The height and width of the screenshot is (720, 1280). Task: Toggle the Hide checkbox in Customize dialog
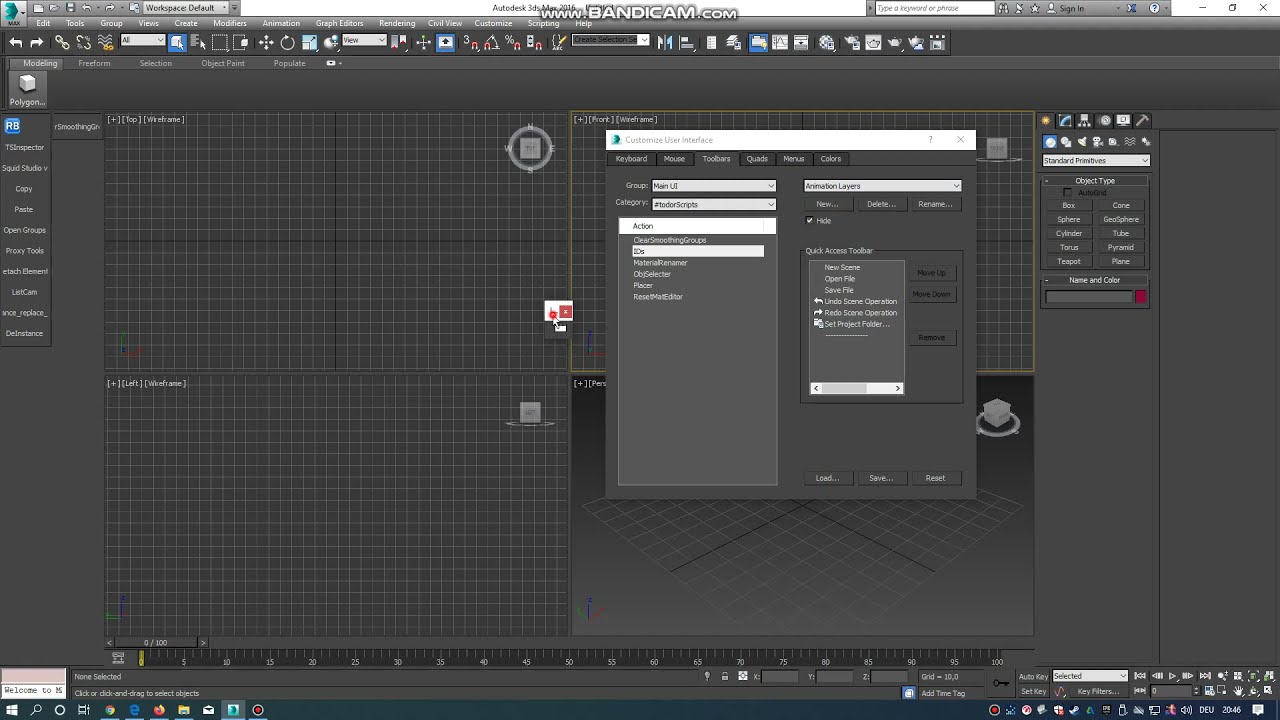(x=810, y=220)
